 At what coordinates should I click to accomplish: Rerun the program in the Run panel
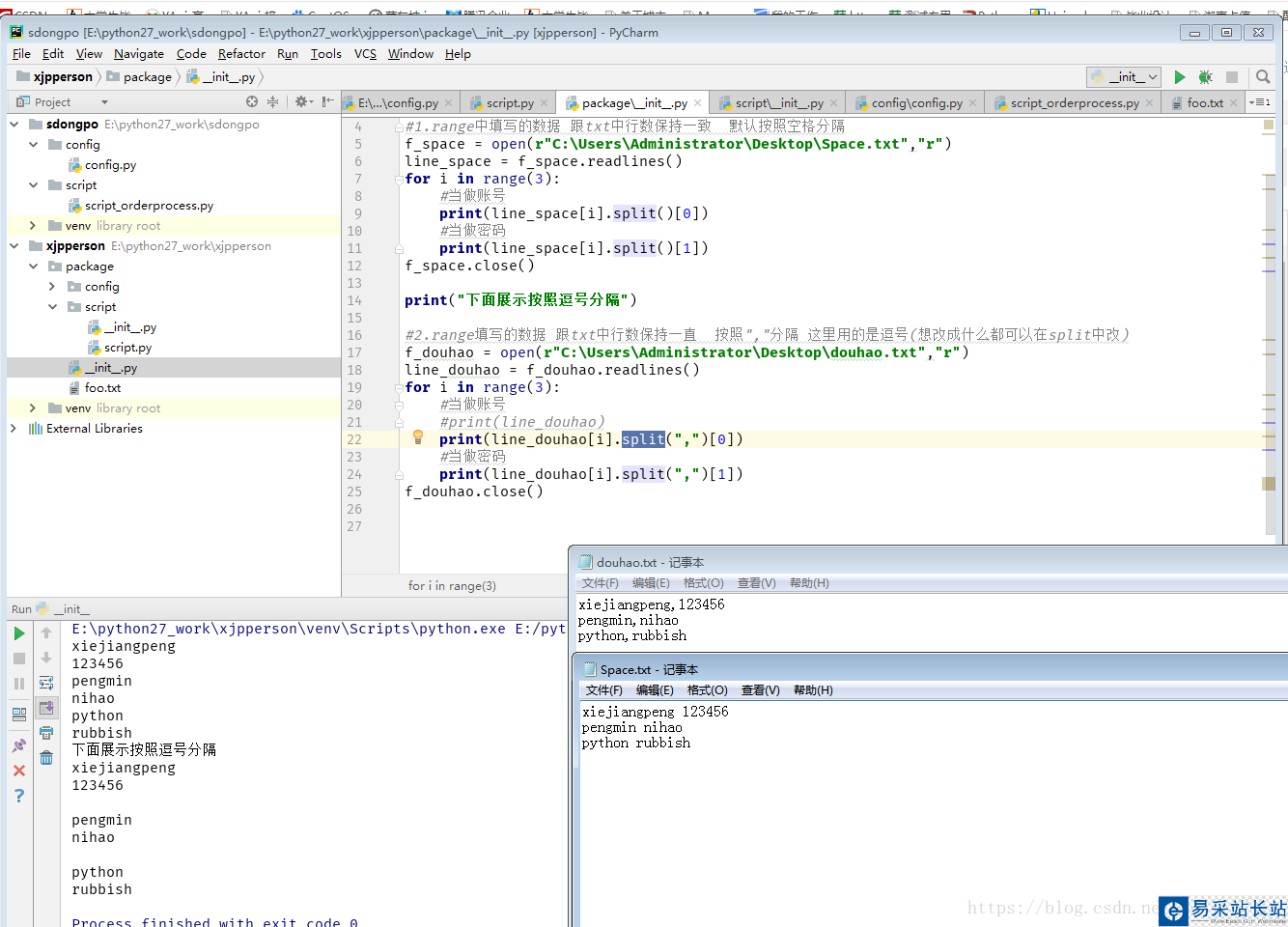point(19,633)
